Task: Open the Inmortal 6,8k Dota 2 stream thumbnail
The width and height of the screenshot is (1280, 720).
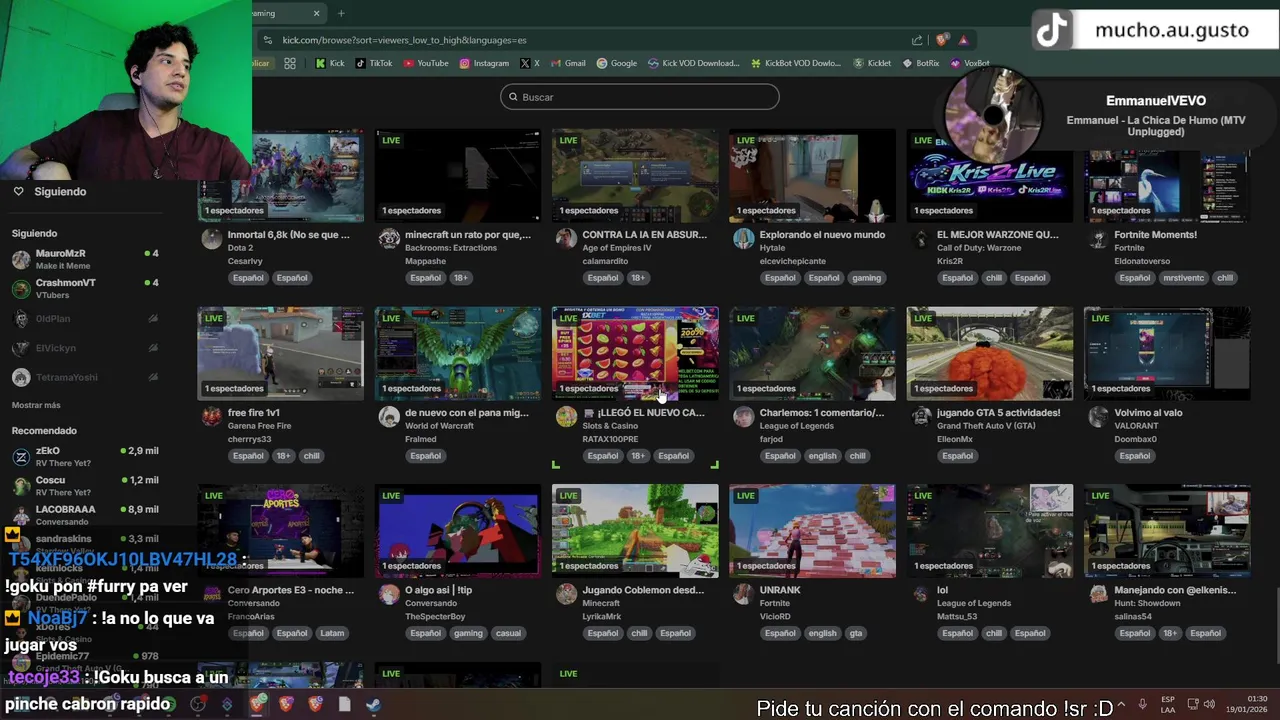Action: pos(281,175)
